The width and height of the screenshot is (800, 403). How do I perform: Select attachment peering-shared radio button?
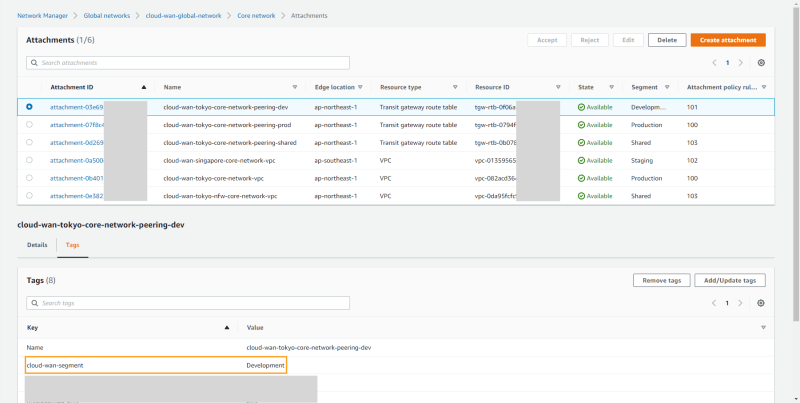[29, 142]
